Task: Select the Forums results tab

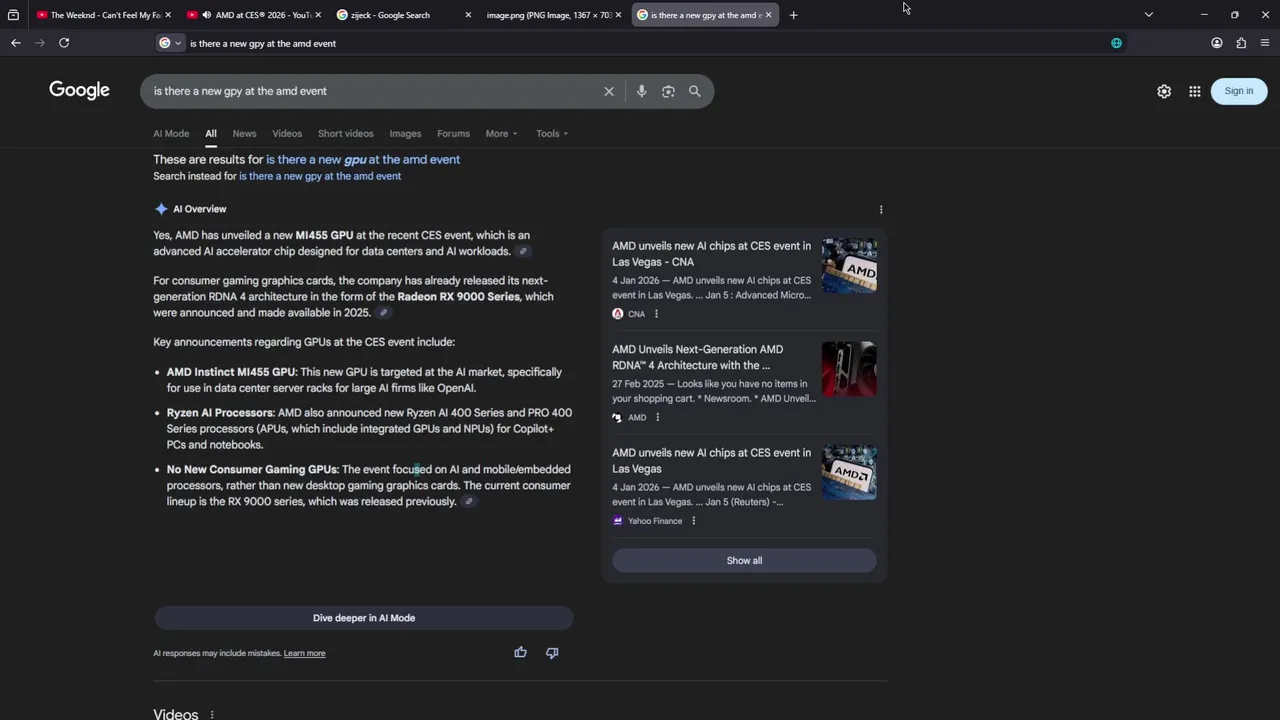Action: pos(453,133)
